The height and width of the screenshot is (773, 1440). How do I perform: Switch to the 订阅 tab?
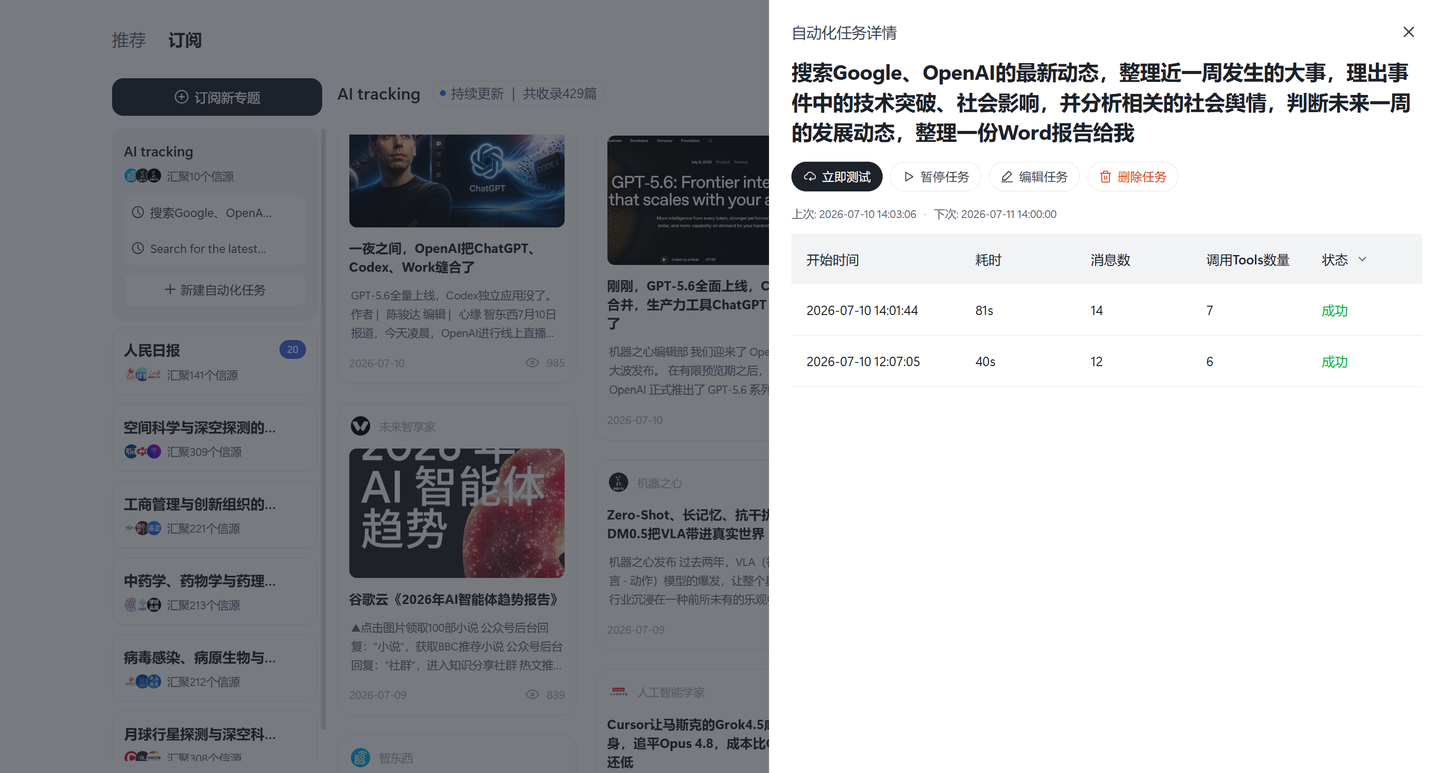[185, 41]
